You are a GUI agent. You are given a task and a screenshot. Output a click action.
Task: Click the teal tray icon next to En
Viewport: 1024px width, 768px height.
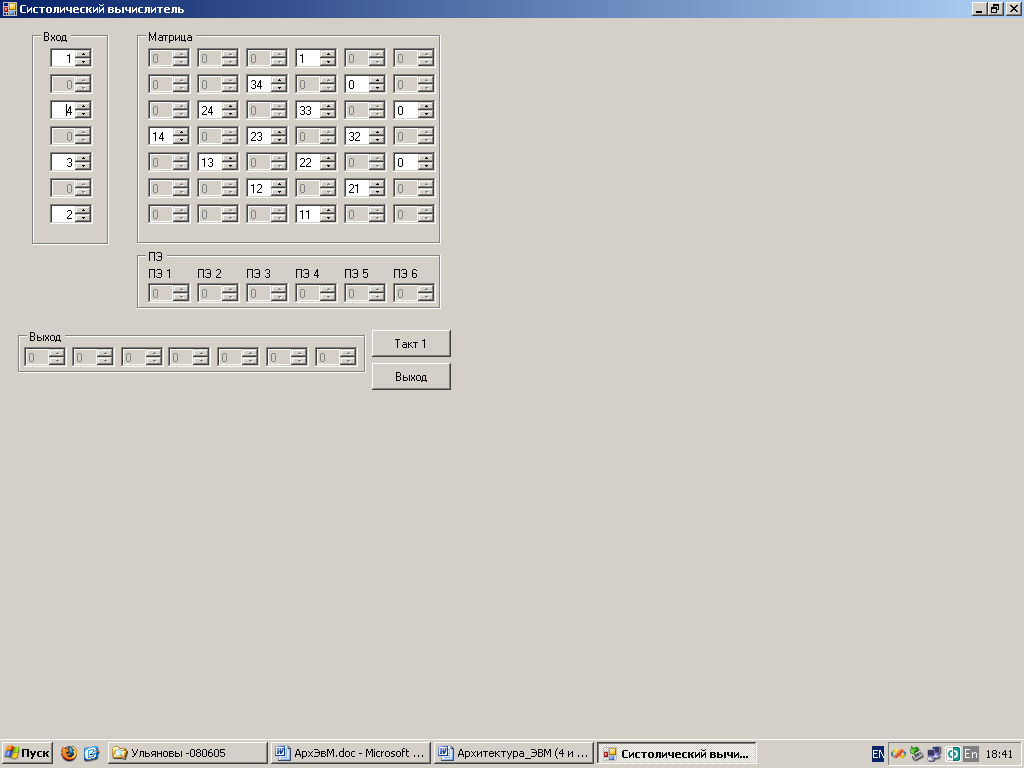click(x=953, y=754)
